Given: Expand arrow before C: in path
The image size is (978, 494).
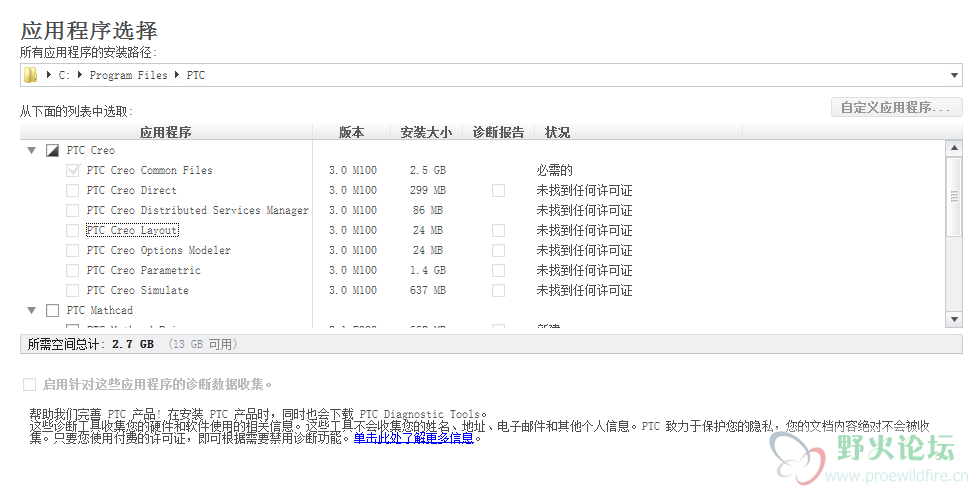Looking at the screenshot, I should pos(49,75).
